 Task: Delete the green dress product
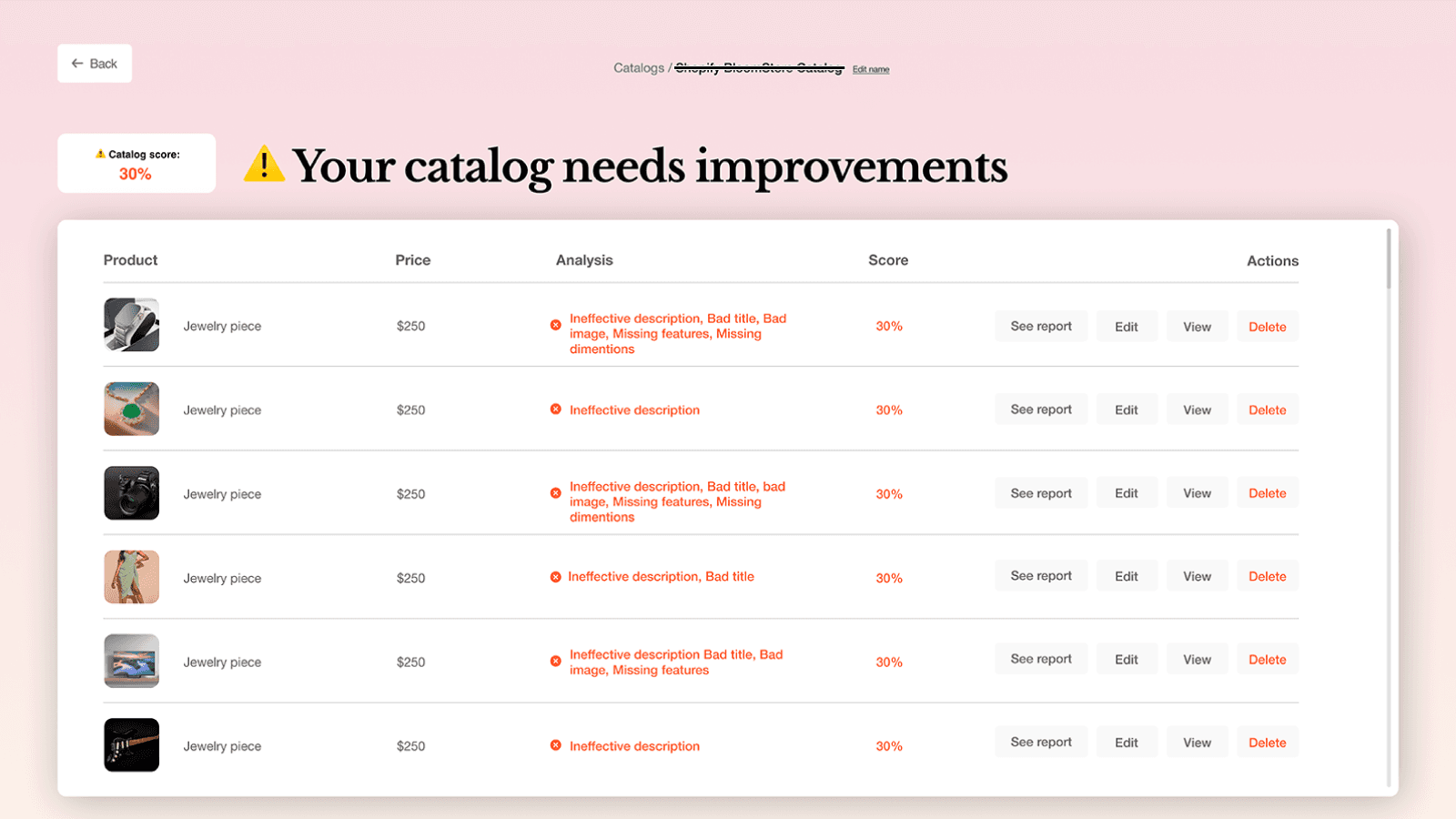click(x=1267, y=577)
